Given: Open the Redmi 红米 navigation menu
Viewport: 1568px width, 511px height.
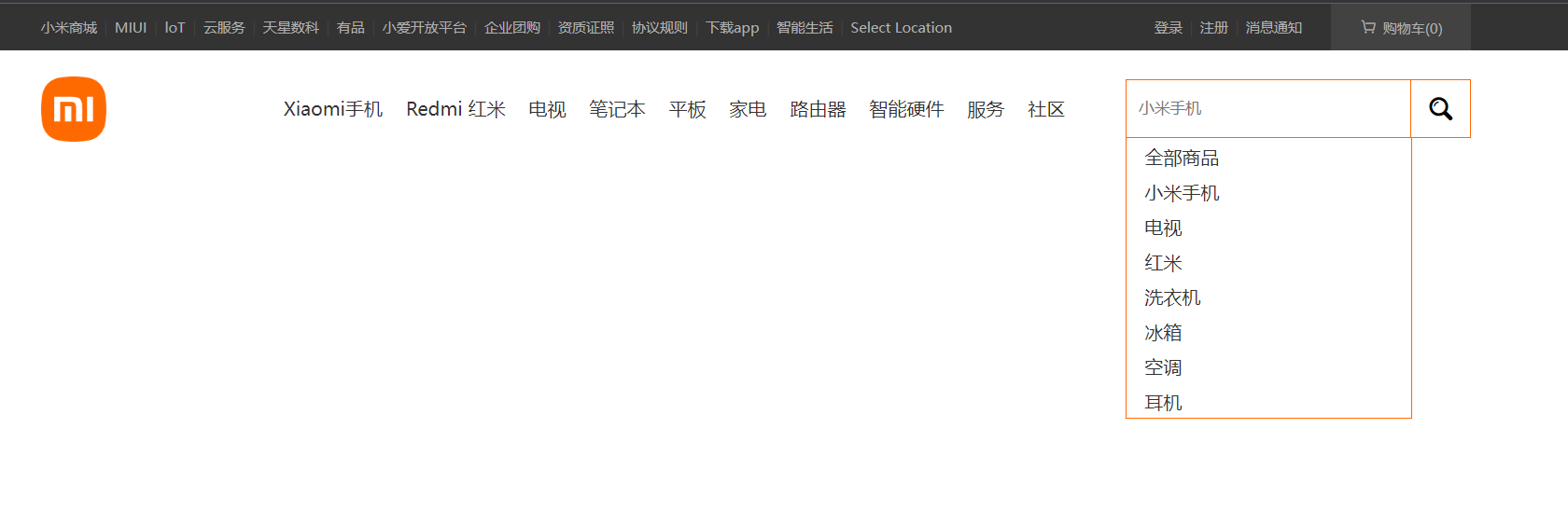Looking at the screenshot, I should pos(455,109).
